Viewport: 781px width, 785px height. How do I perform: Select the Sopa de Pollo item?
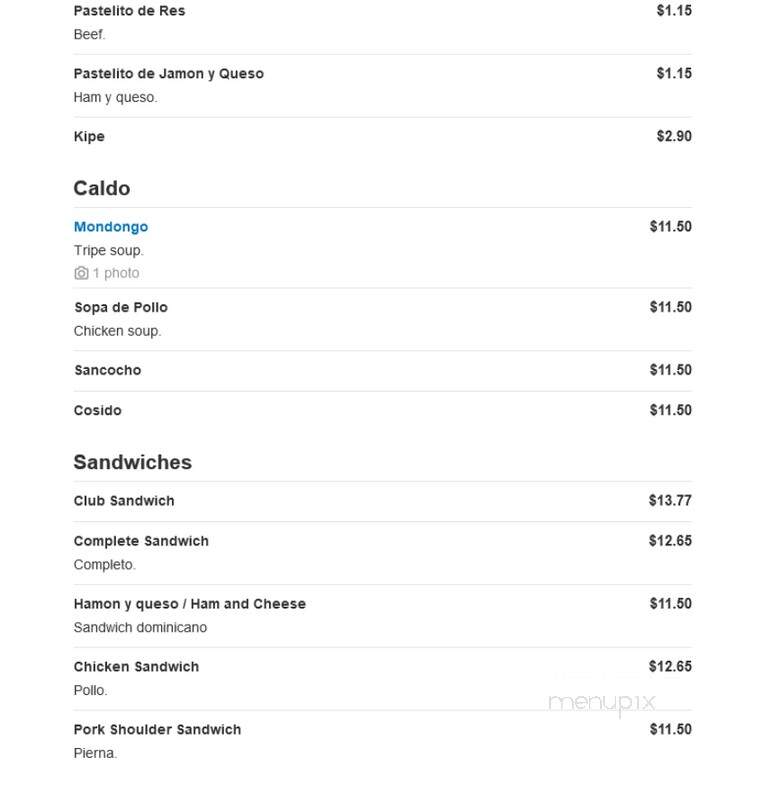pyautogui.click(x=121, y=307)
